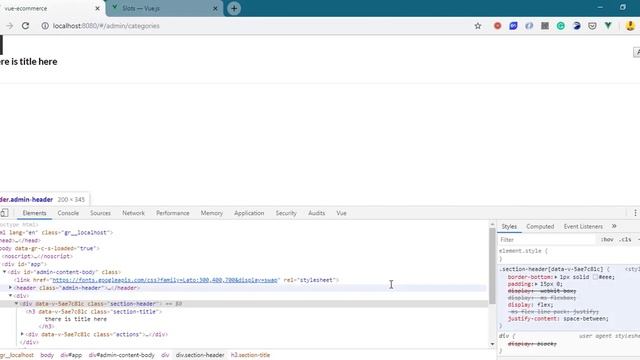640x360 pixels.
Task: Collapse the admin-content-body div node
Action: 4,272
